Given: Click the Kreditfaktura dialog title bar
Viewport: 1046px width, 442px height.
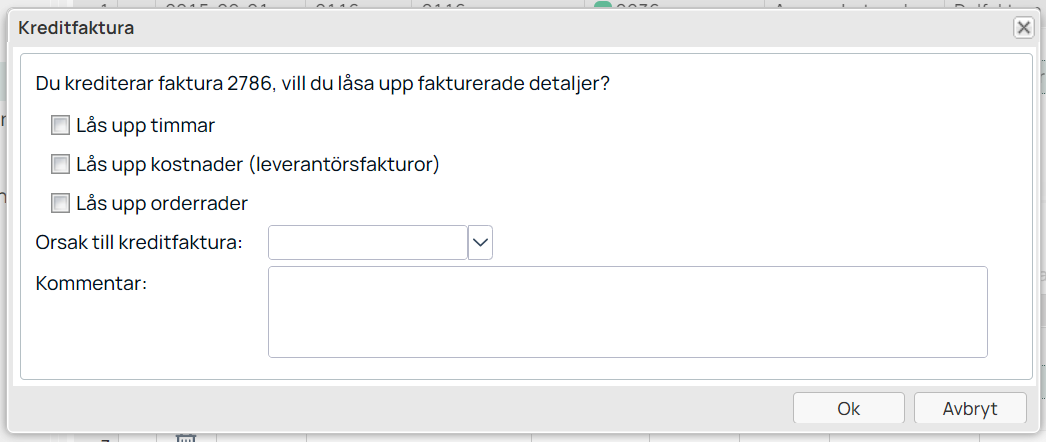Looking at the screenshot, I should (500, 28).
